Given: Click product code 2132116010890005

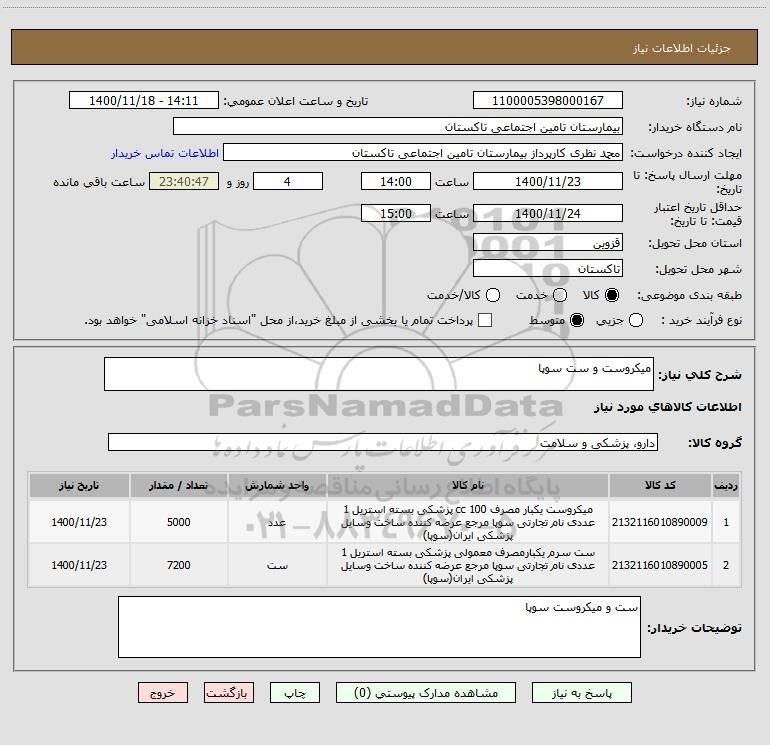Looking at the screenshot, I should tap(660, 565).
